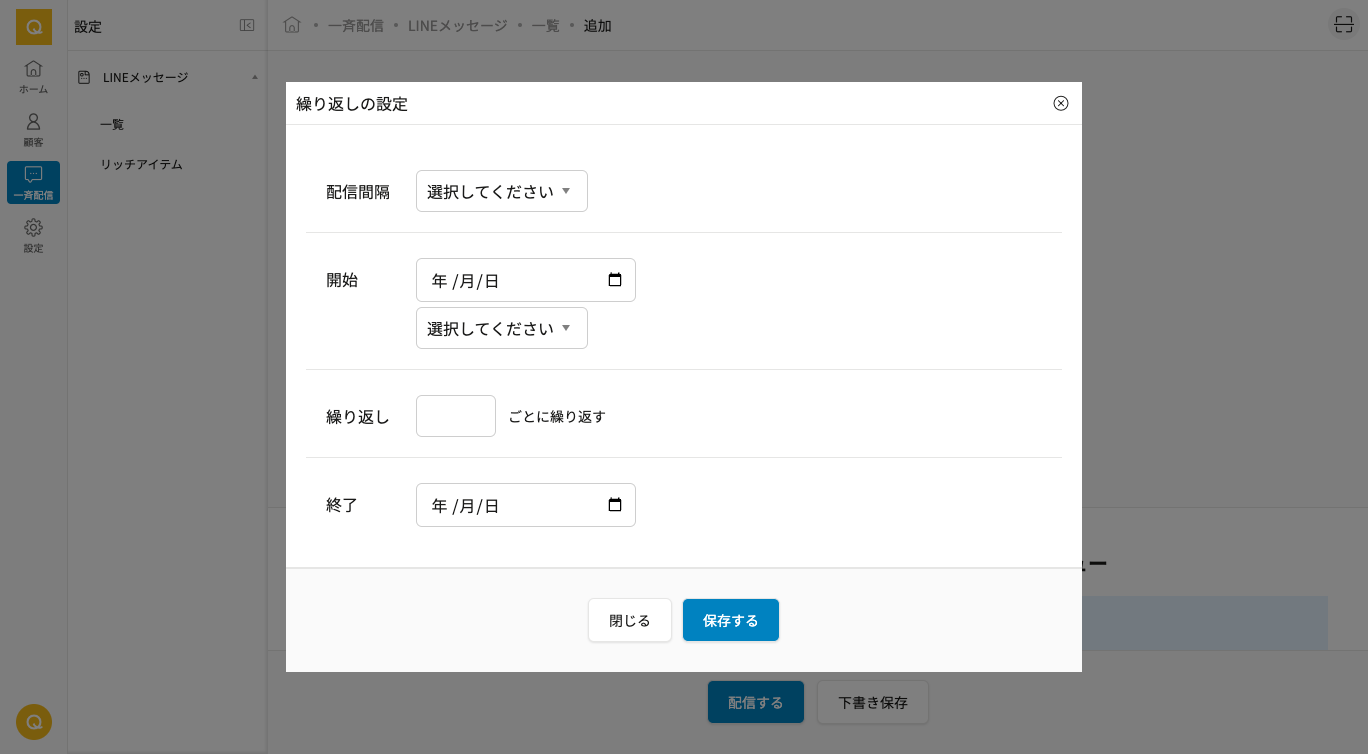
Task: Collapse the side panel with collapse icon
Action: point(247,26)
